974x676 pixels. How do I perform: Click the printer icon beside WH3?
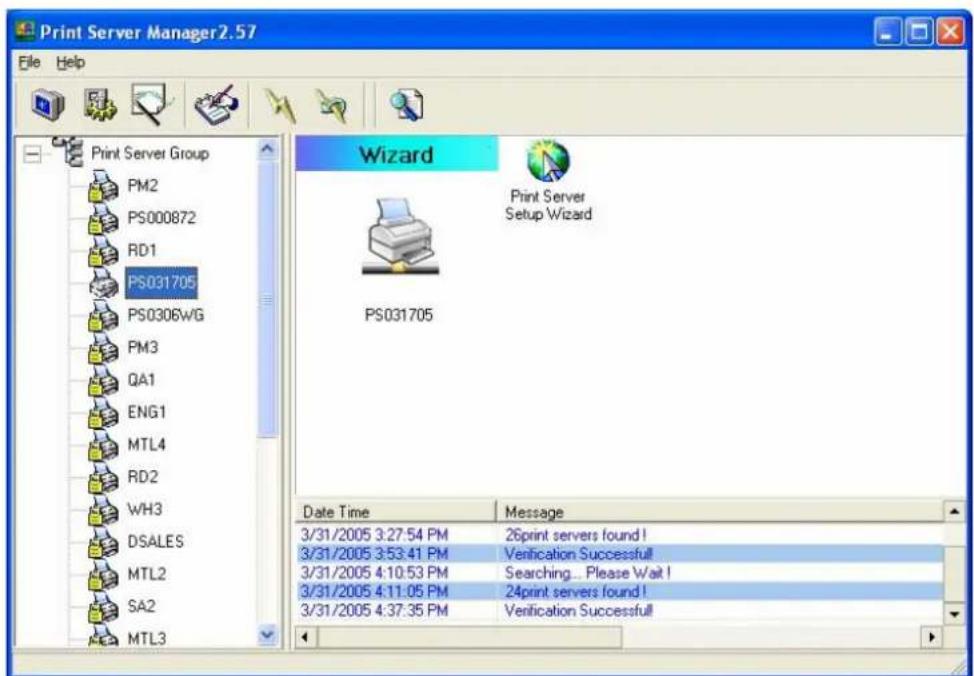click(x=103, y=509)
